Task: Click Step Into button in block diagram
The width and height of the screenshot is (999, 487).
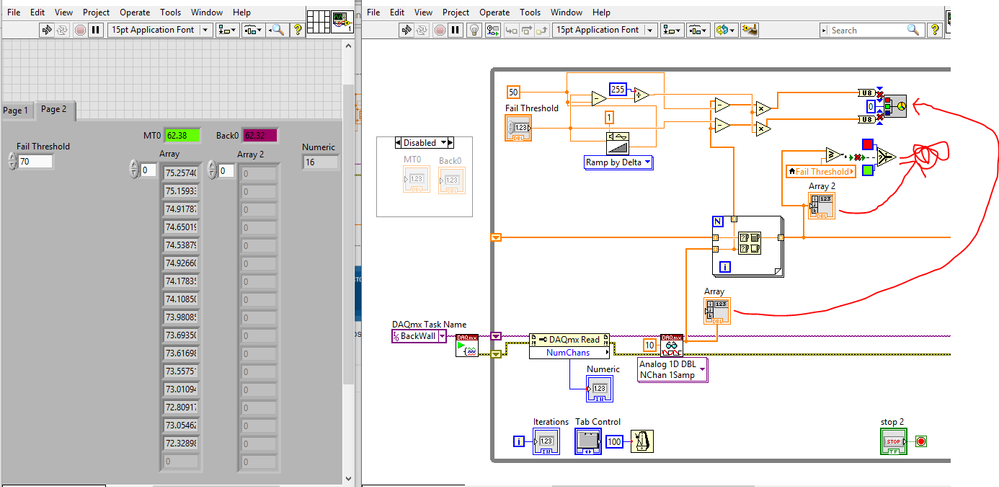Action: click(511, 30)
